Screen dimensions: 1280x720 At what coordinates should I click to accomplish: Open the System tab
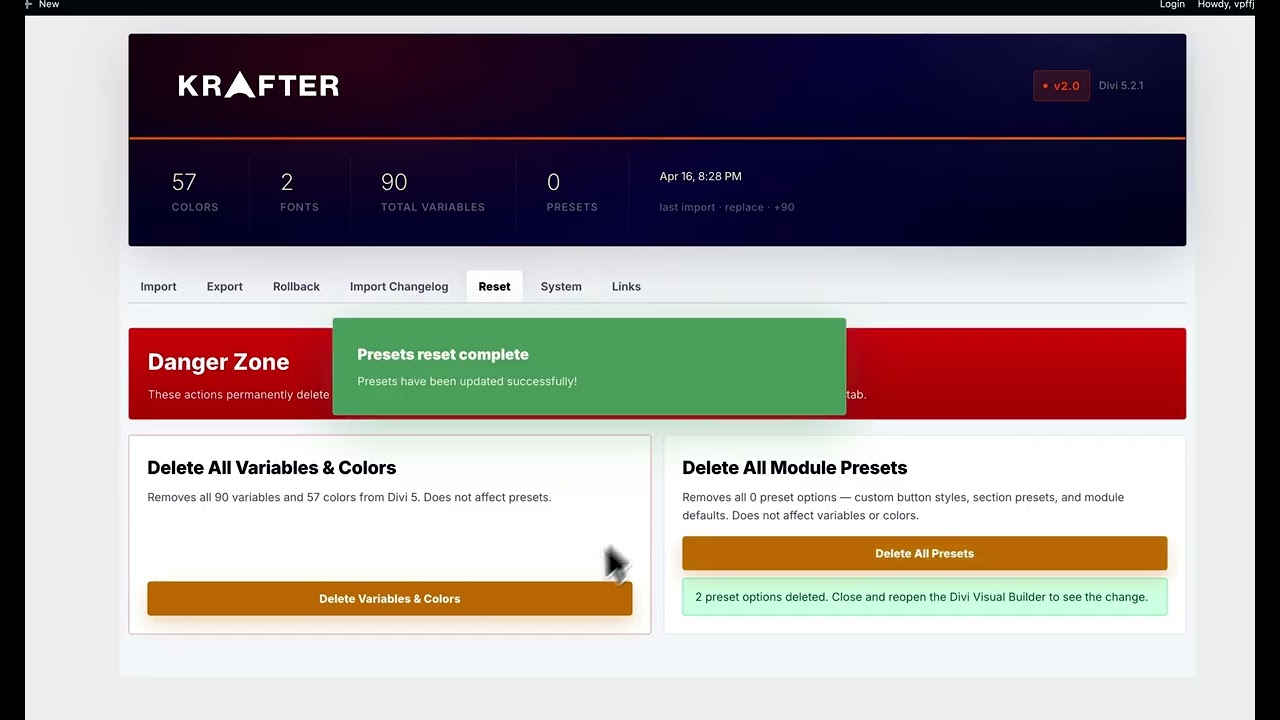[x=561, y=286]
